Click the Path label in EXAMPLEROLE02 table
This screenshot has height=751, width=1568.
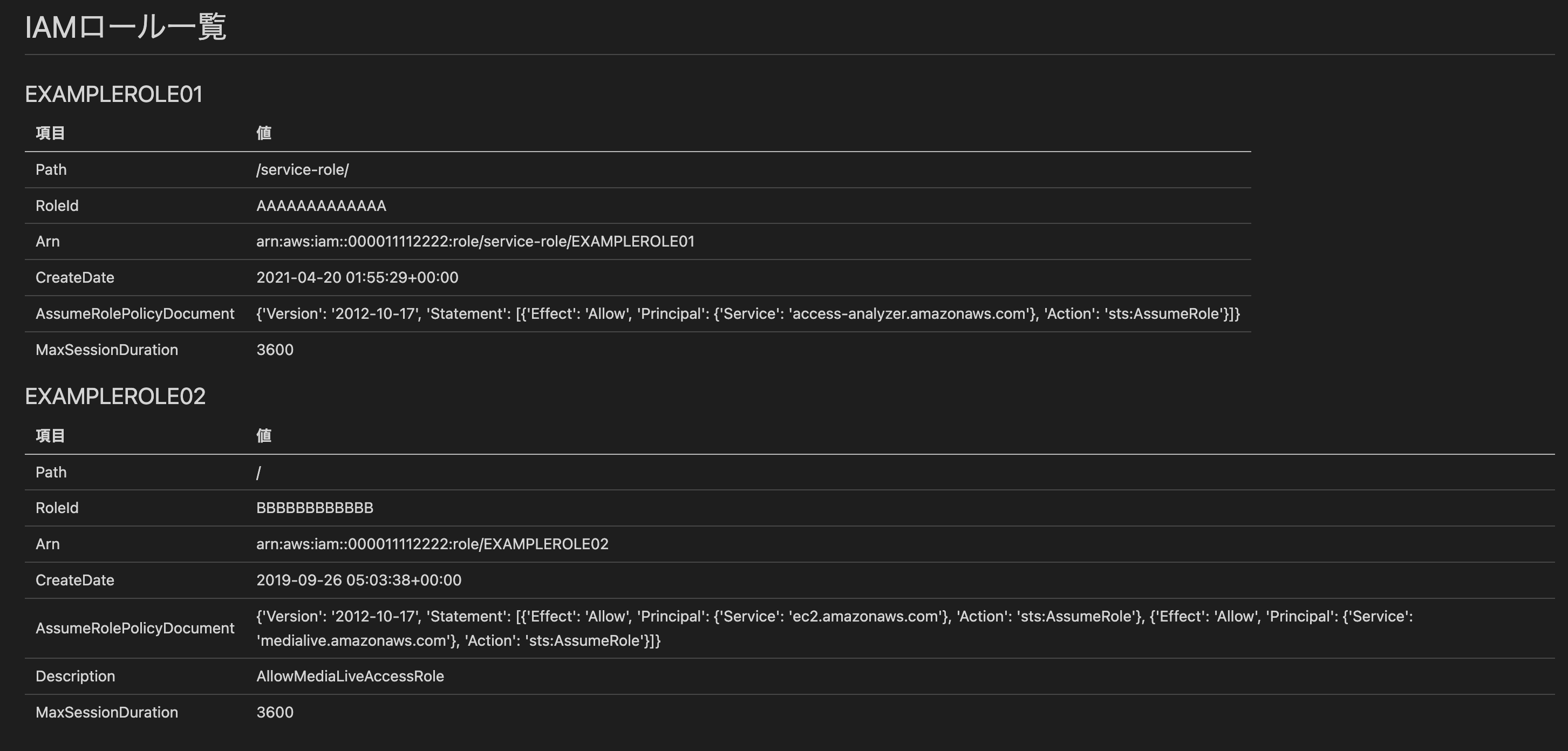click(51, 472)
